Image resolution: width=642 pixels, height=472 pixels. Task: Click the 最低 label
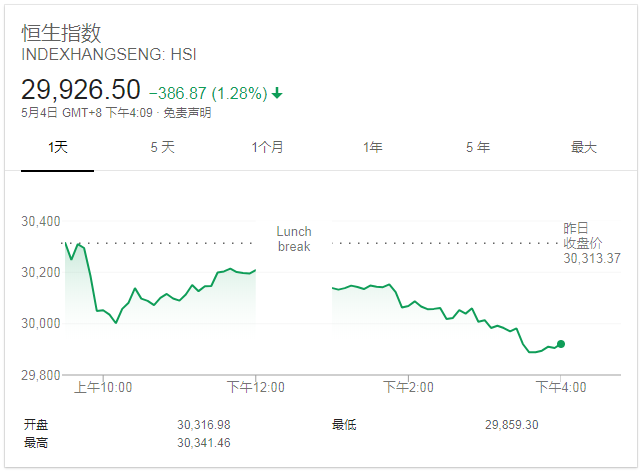344,425
